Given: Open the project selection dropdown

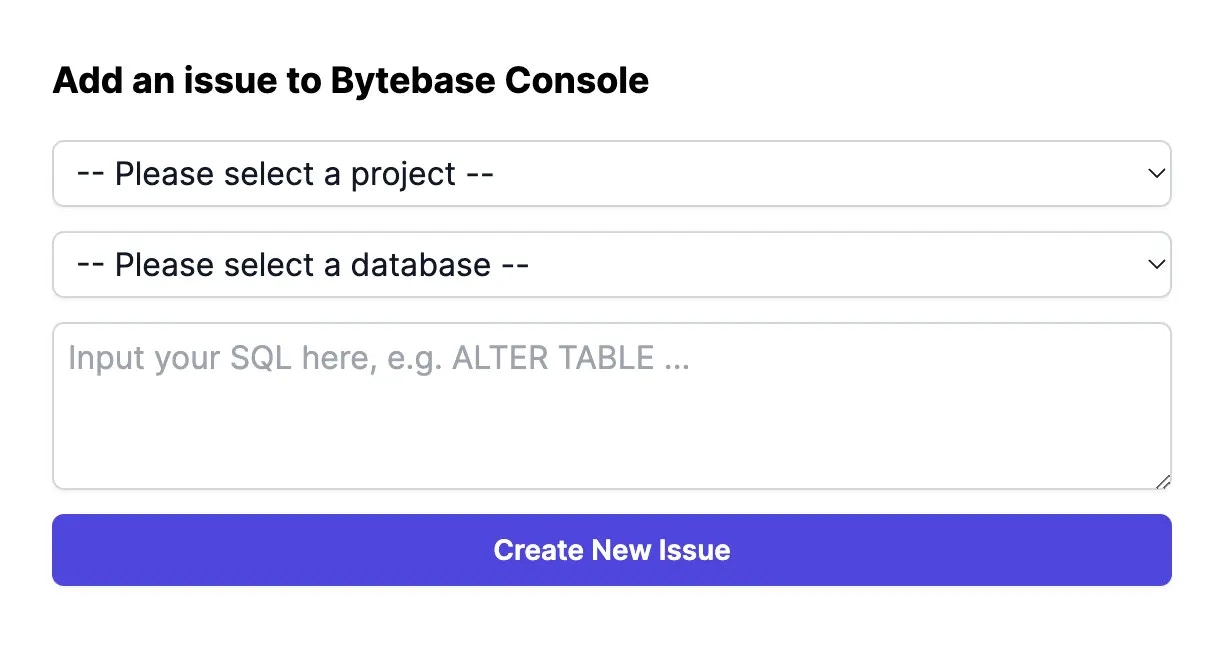Looking at the screenshot, I should pos(610,174).
